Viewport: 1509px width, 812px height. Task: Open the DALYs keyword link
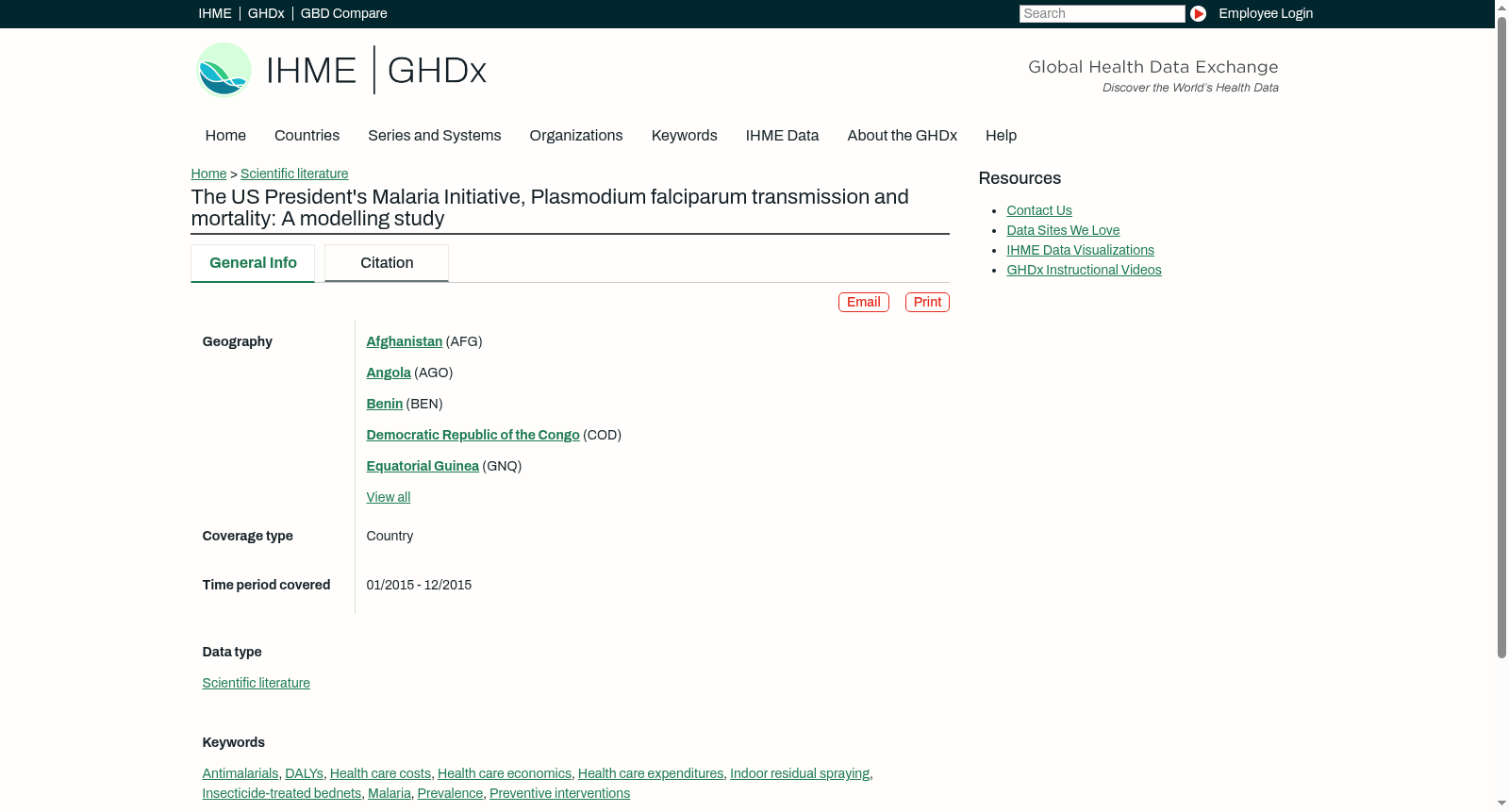(x=305, y=773)
